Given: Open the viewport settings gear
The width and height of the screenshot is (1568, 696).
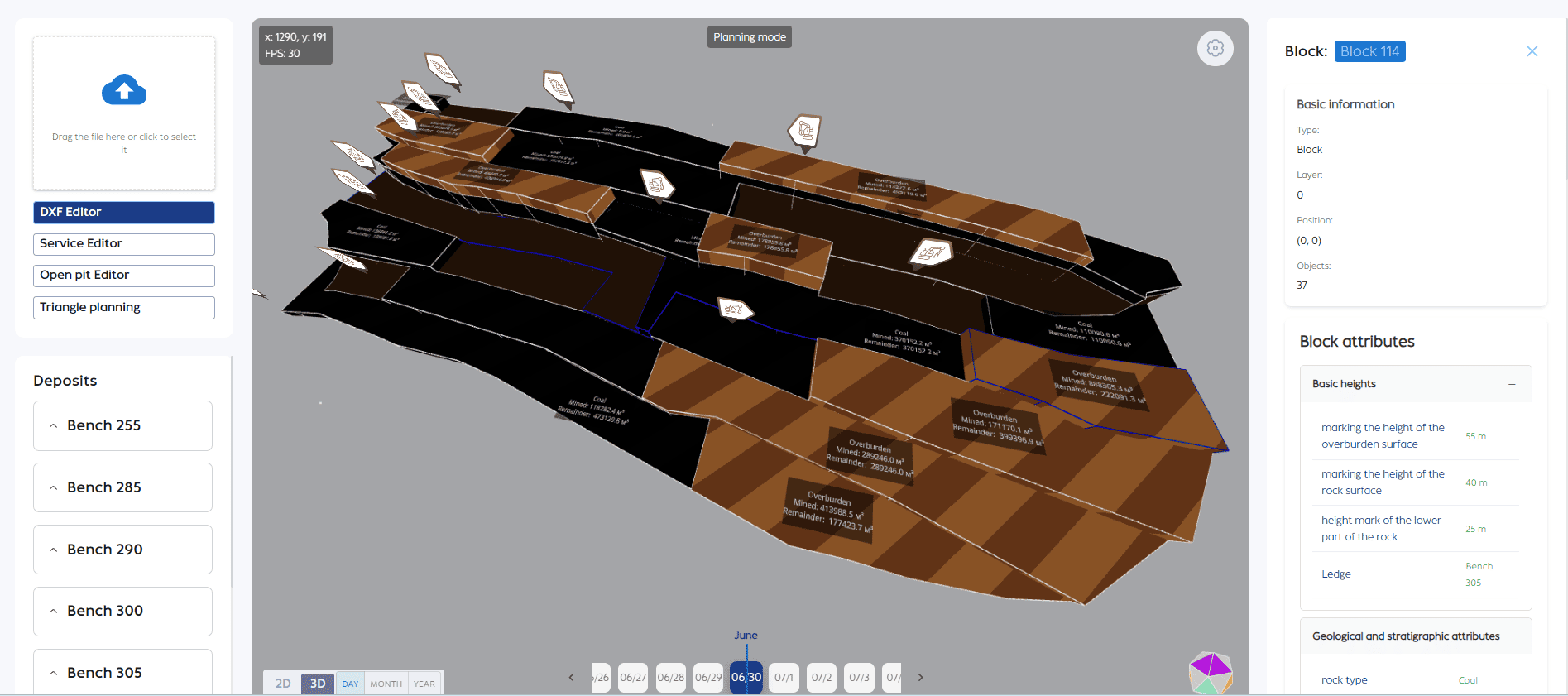Looking at the screenshot, I should click(1215, 48).
